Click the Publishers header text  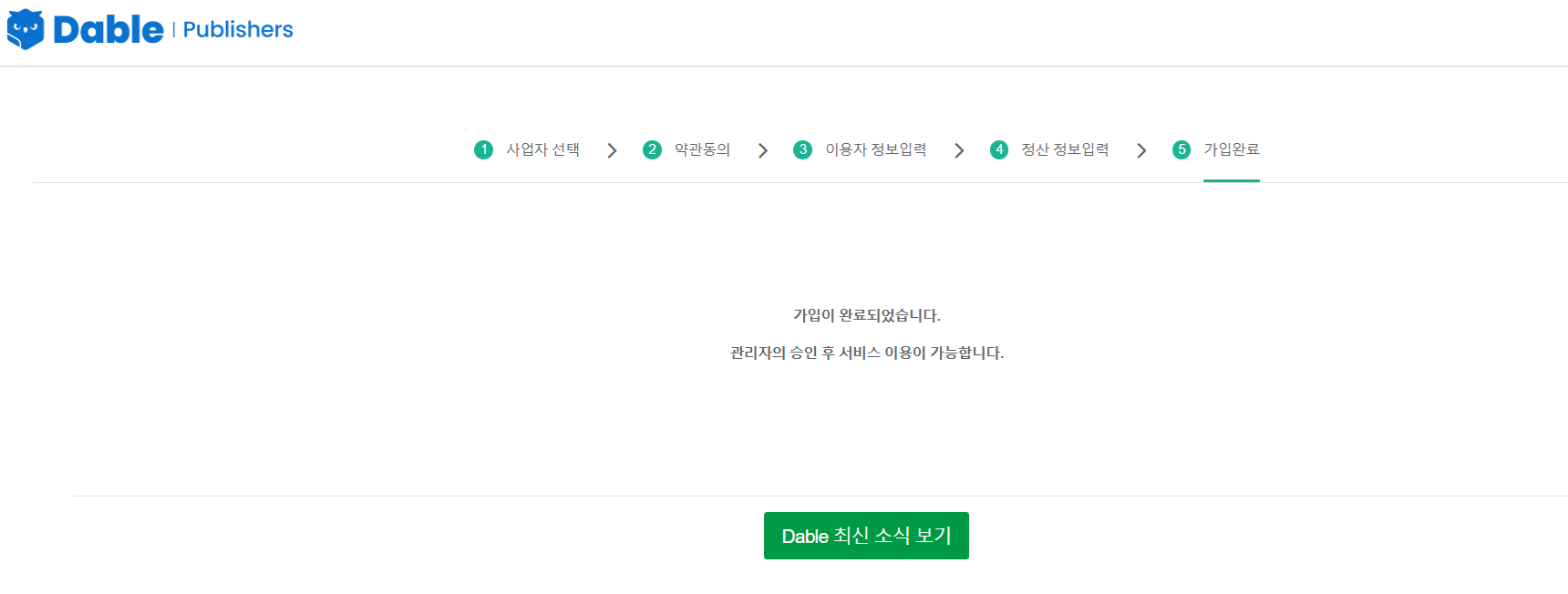coord(238,30)
